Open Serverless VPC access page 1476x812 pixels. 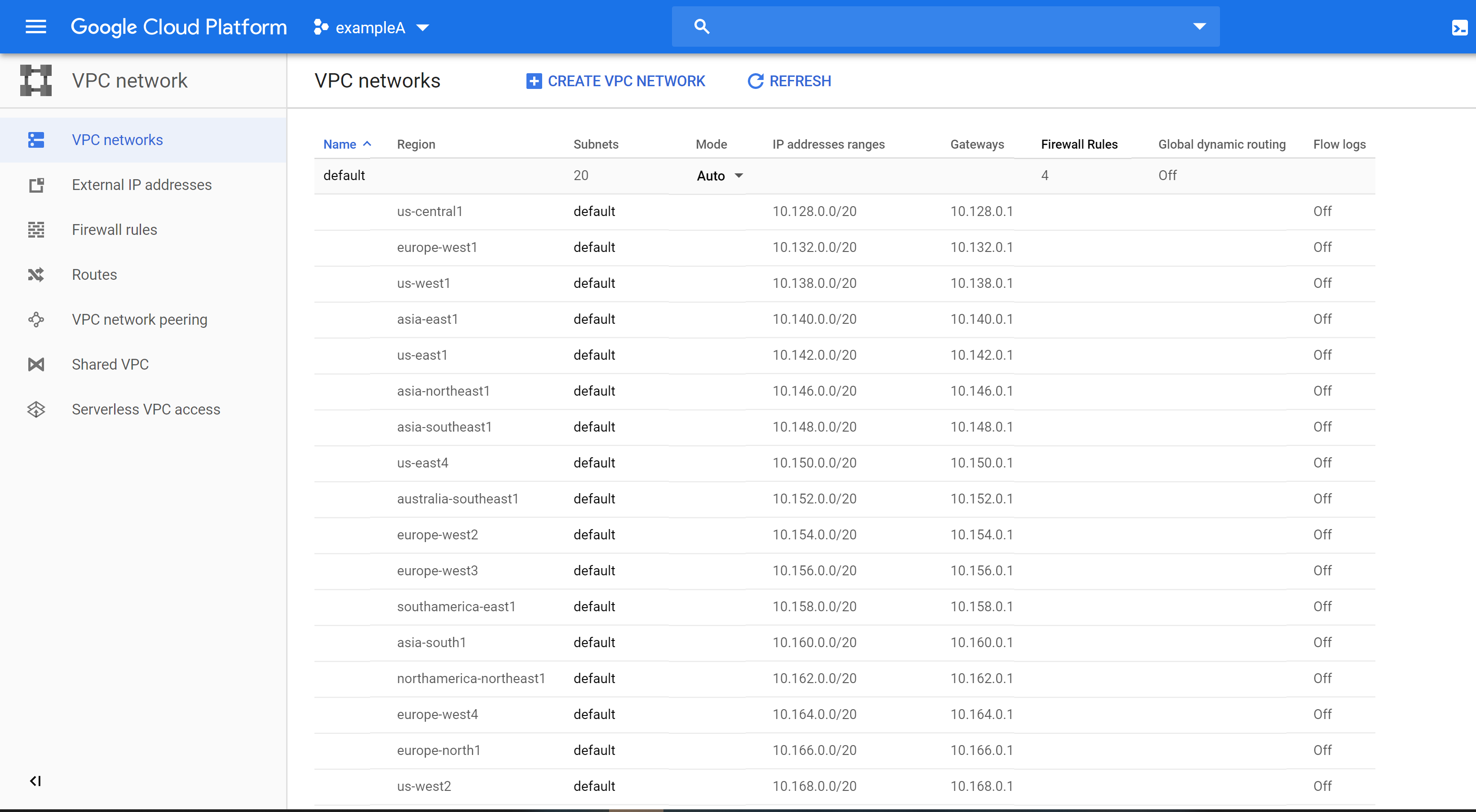pyautogui.click(x=146, y=409)
